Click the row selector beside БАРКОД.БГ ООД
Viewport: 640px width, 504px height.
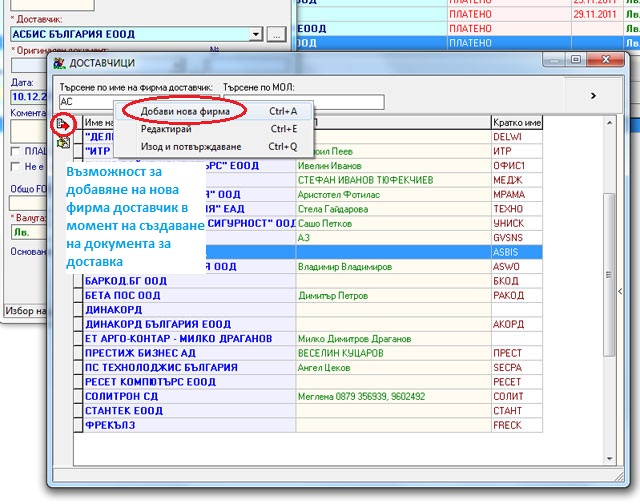[78, 281]
